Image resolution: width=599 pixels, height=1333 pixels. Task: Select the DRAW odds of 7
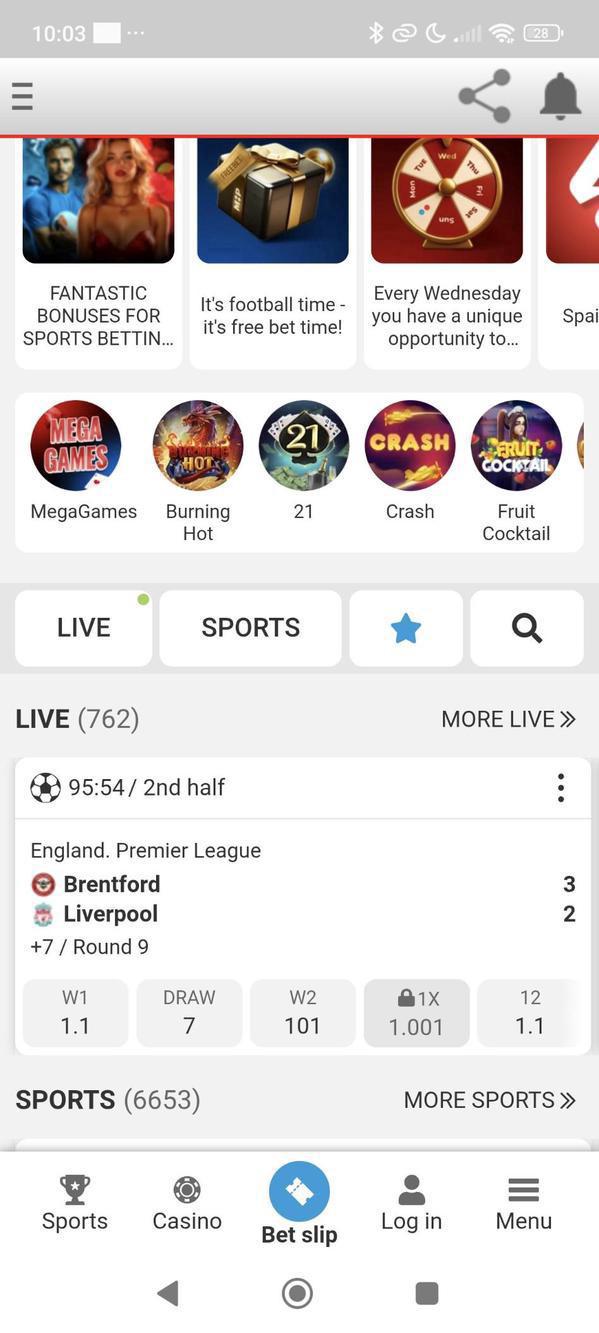coord(188,1012)
